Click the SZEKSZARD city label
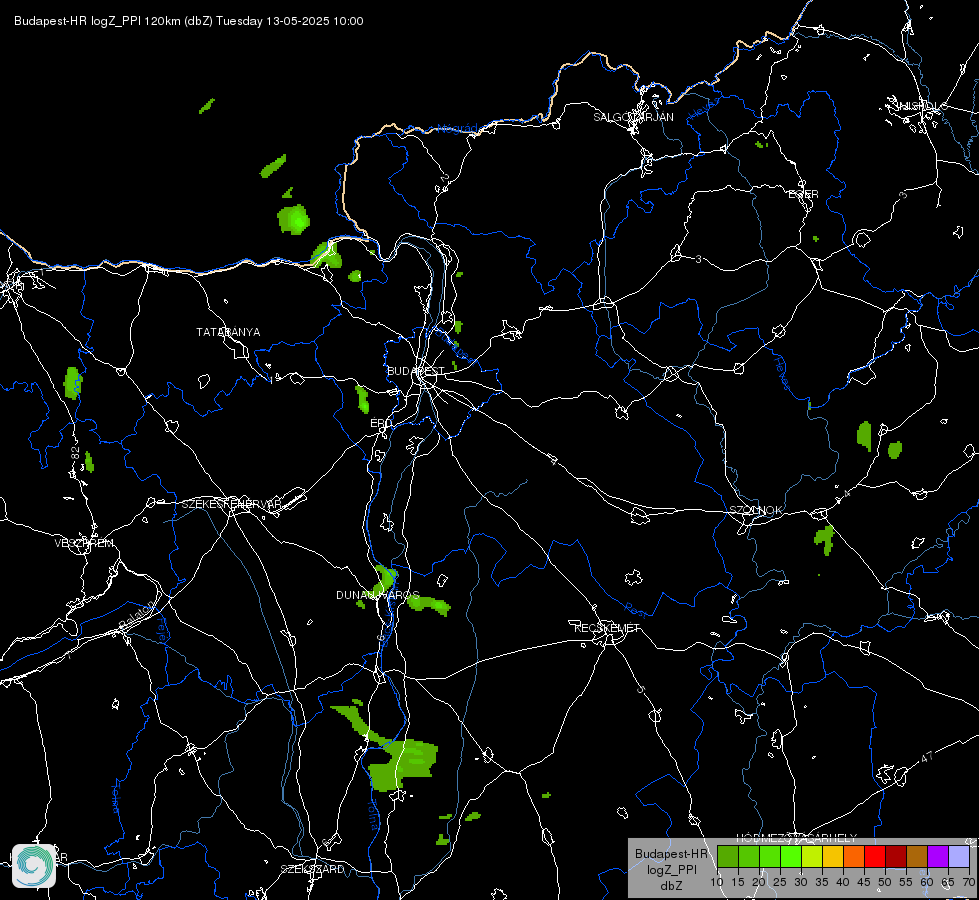979x900 pixels. pyautogui.click(x=312, y=869)
